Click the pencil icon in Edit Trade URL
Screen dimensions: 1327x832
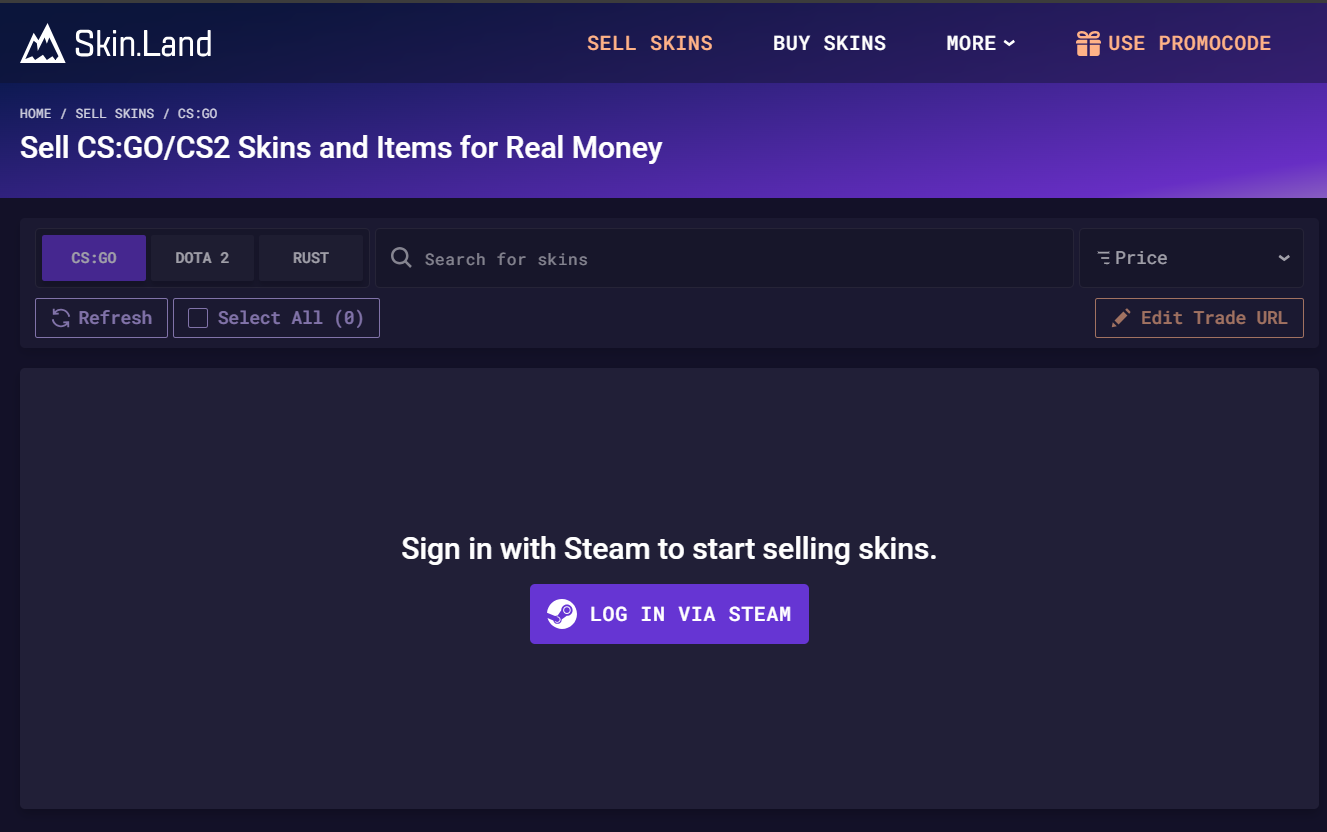click(x=1122, y=318)
